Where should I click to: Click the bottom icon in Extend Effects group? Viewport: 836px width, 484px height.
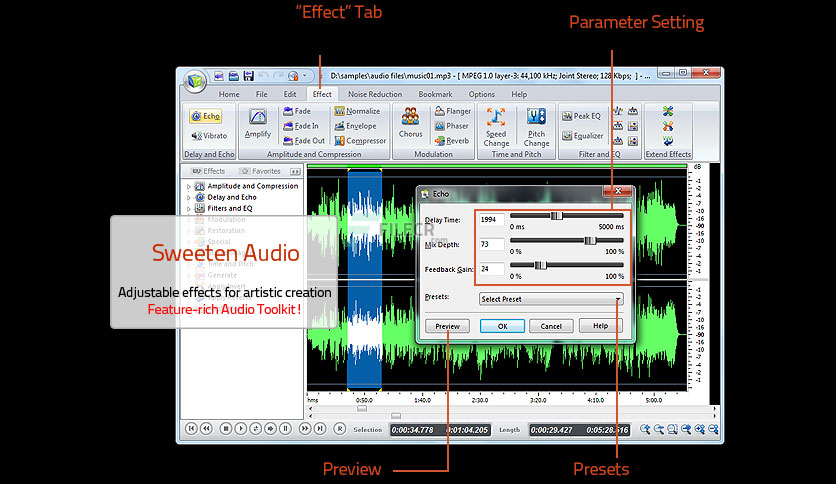point(668,141)
